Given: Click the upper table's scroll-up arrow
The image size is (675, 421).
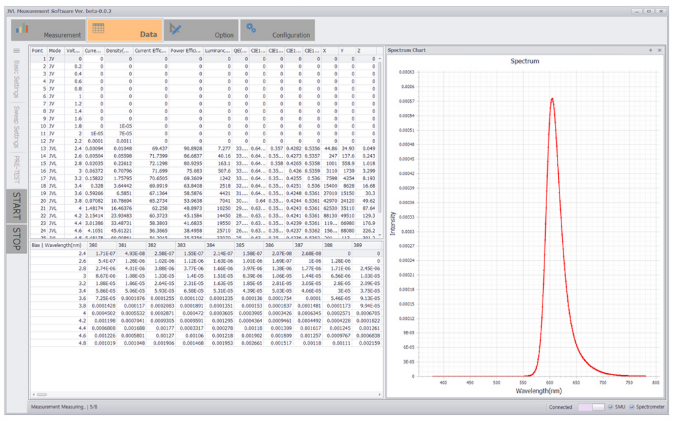Looking at the screenshot, I should point(380,59).
